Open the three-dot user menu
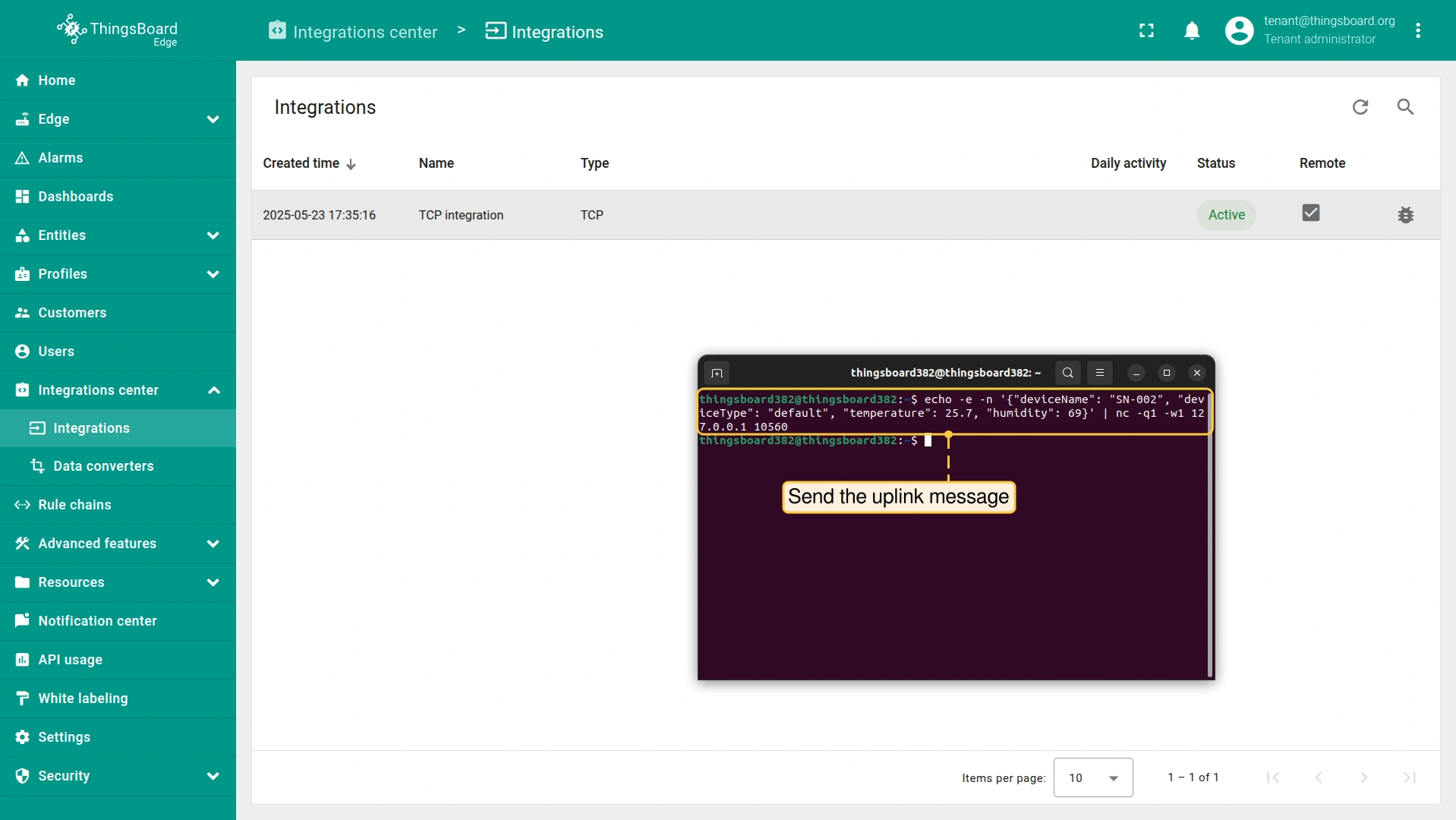Image resolution: width=1456 pixels, height=820 pixels. pos(1417,30)
